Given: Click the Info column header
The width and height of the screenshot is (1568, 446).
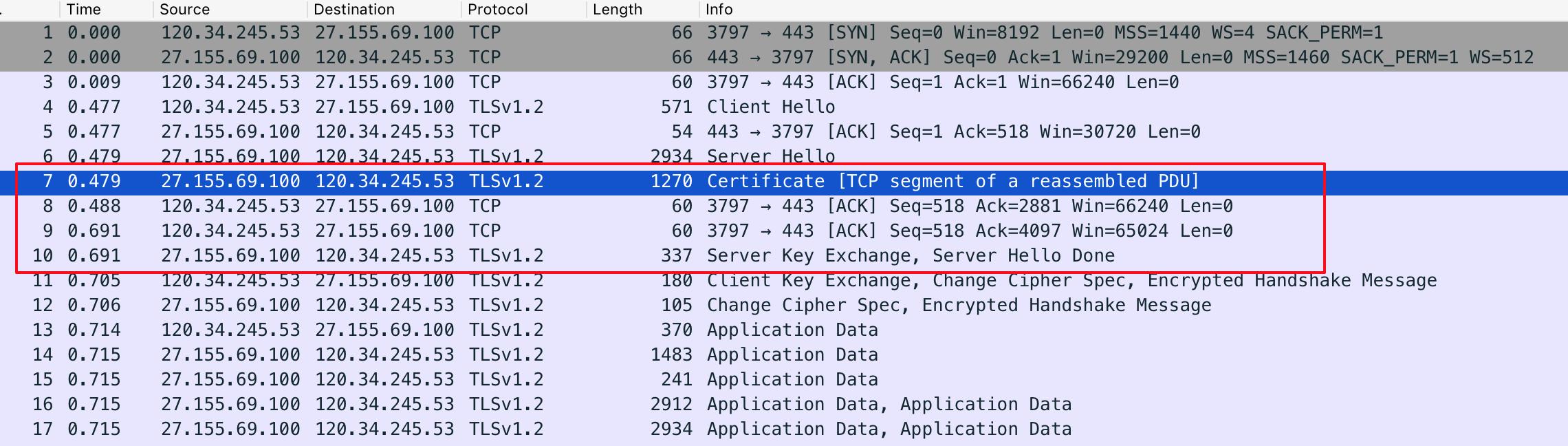Looking at the screenshot, I should pos(719,10).
